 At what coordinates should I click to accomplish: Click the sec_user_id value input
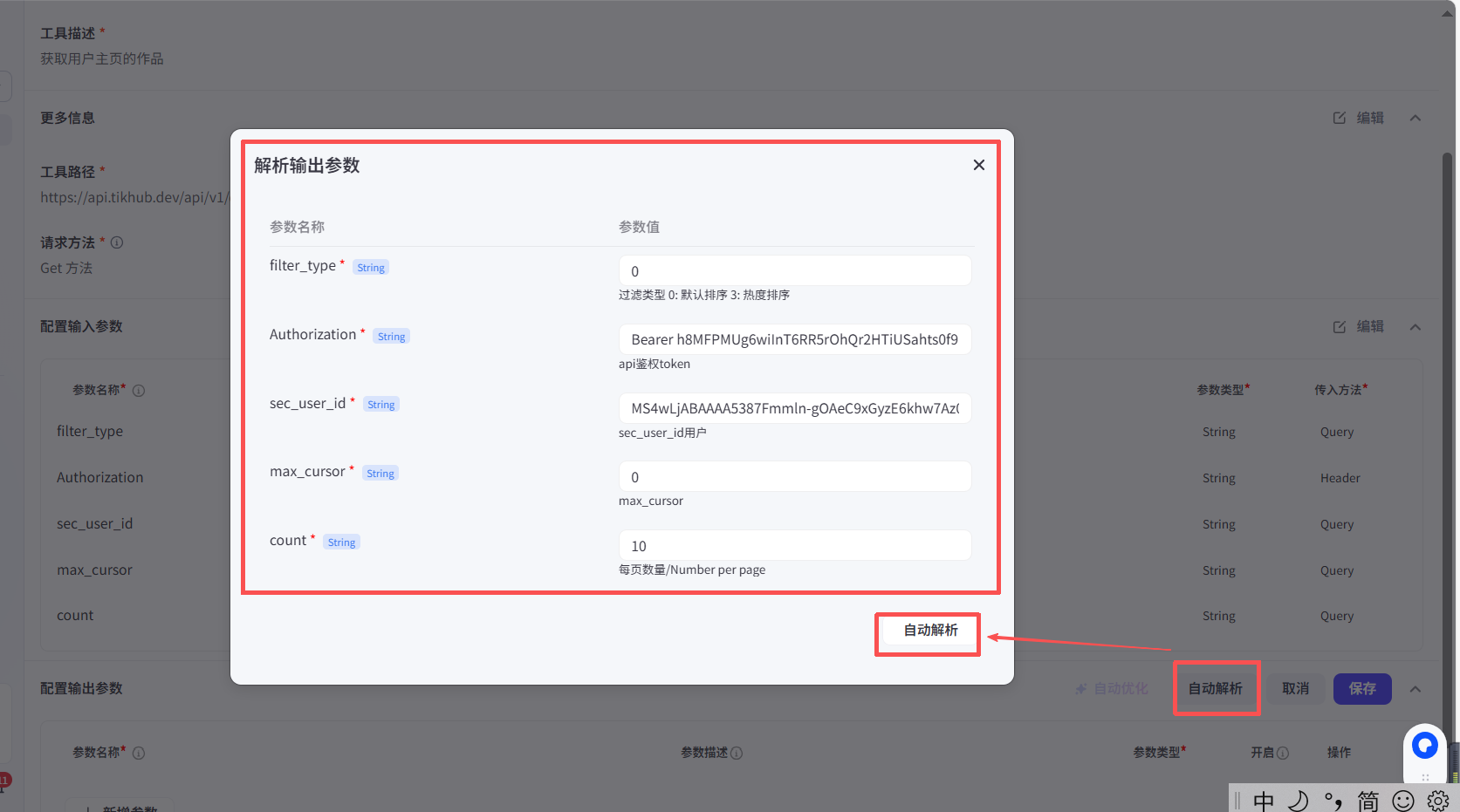794,408
